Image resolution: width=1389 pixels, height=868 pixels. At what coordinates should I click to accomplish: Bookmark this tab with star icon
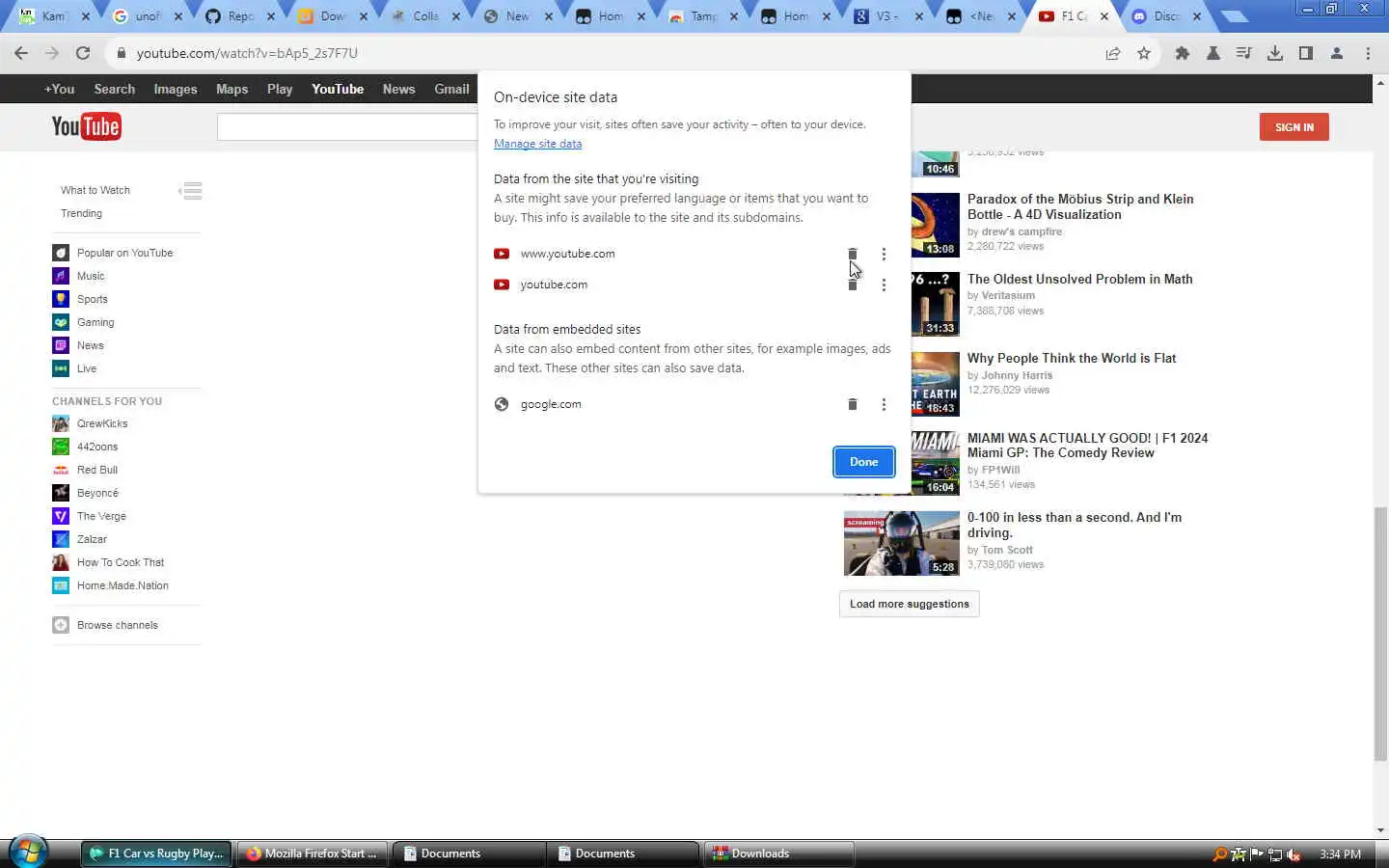click(x=1144, y=53)
